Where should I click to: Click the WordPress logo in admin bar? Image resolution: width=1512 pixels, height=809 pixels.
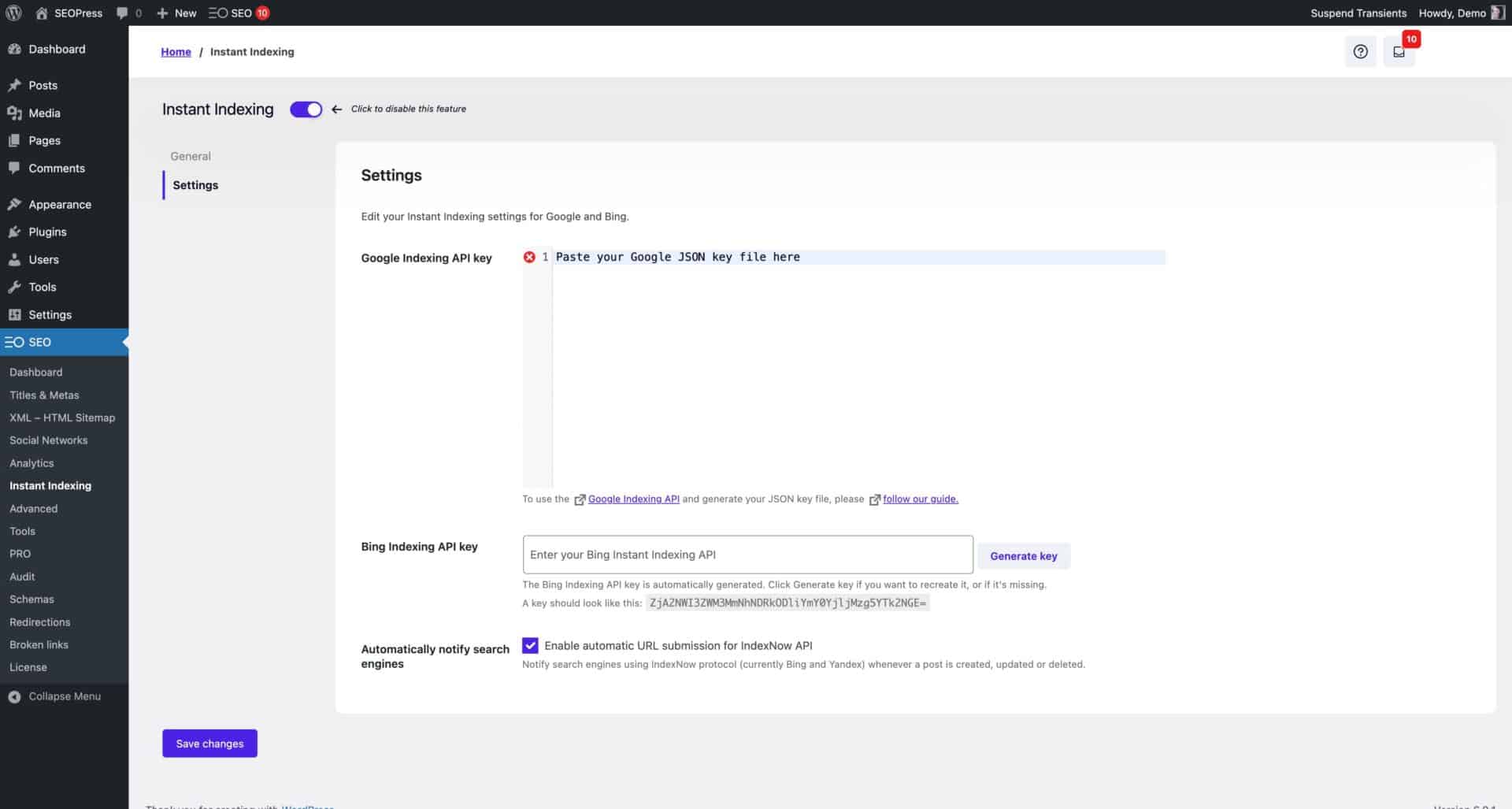click(13, 13)
